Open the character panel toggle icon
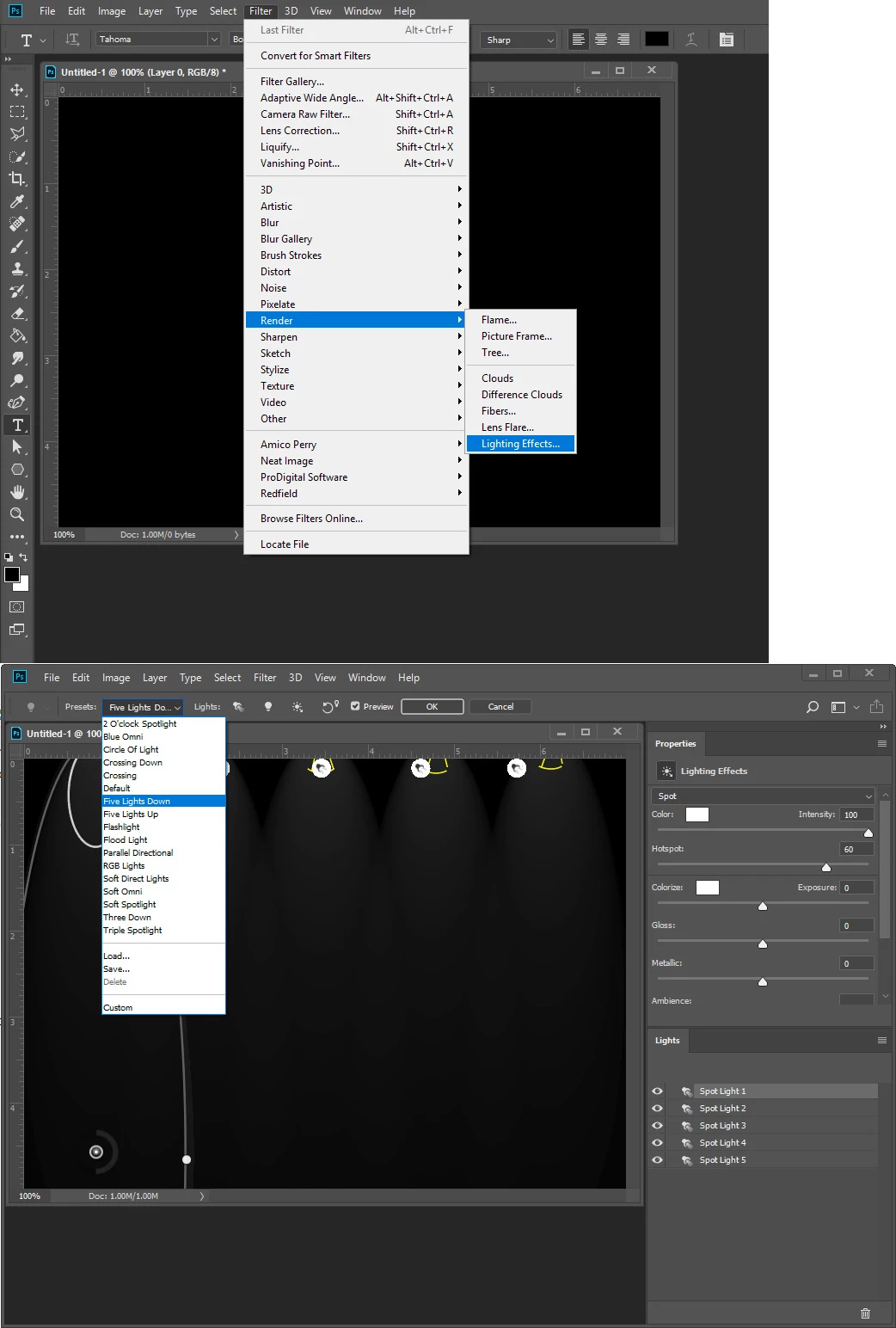The width and height of the screenshot is (896, 1328). click(727, 40)
